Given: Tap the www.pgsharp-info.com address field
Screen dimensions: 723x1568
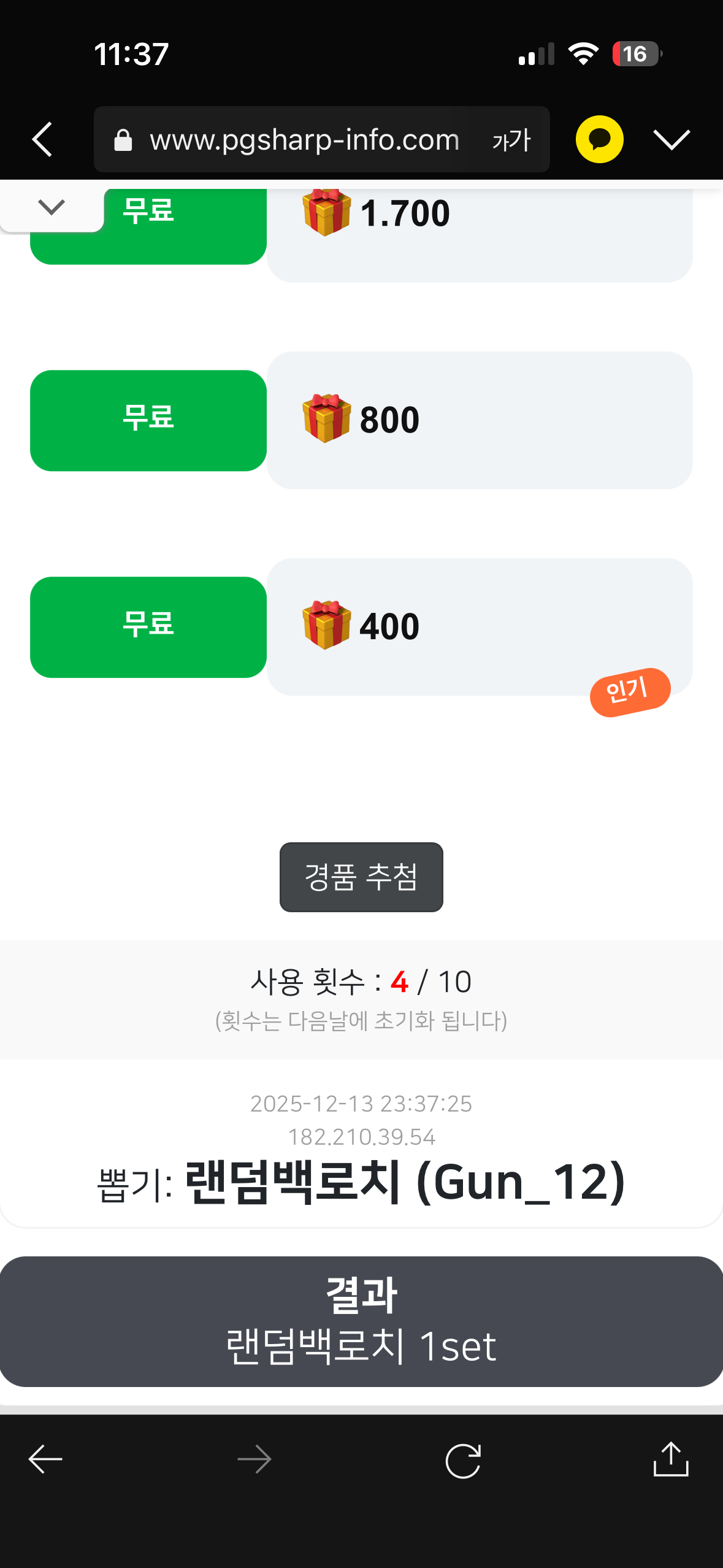Looking at the screenshot, I should 304,140.
